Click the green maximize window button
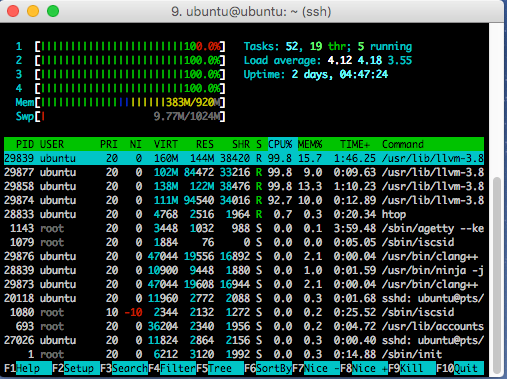The image size is (507, 379). tap(53, 11)
